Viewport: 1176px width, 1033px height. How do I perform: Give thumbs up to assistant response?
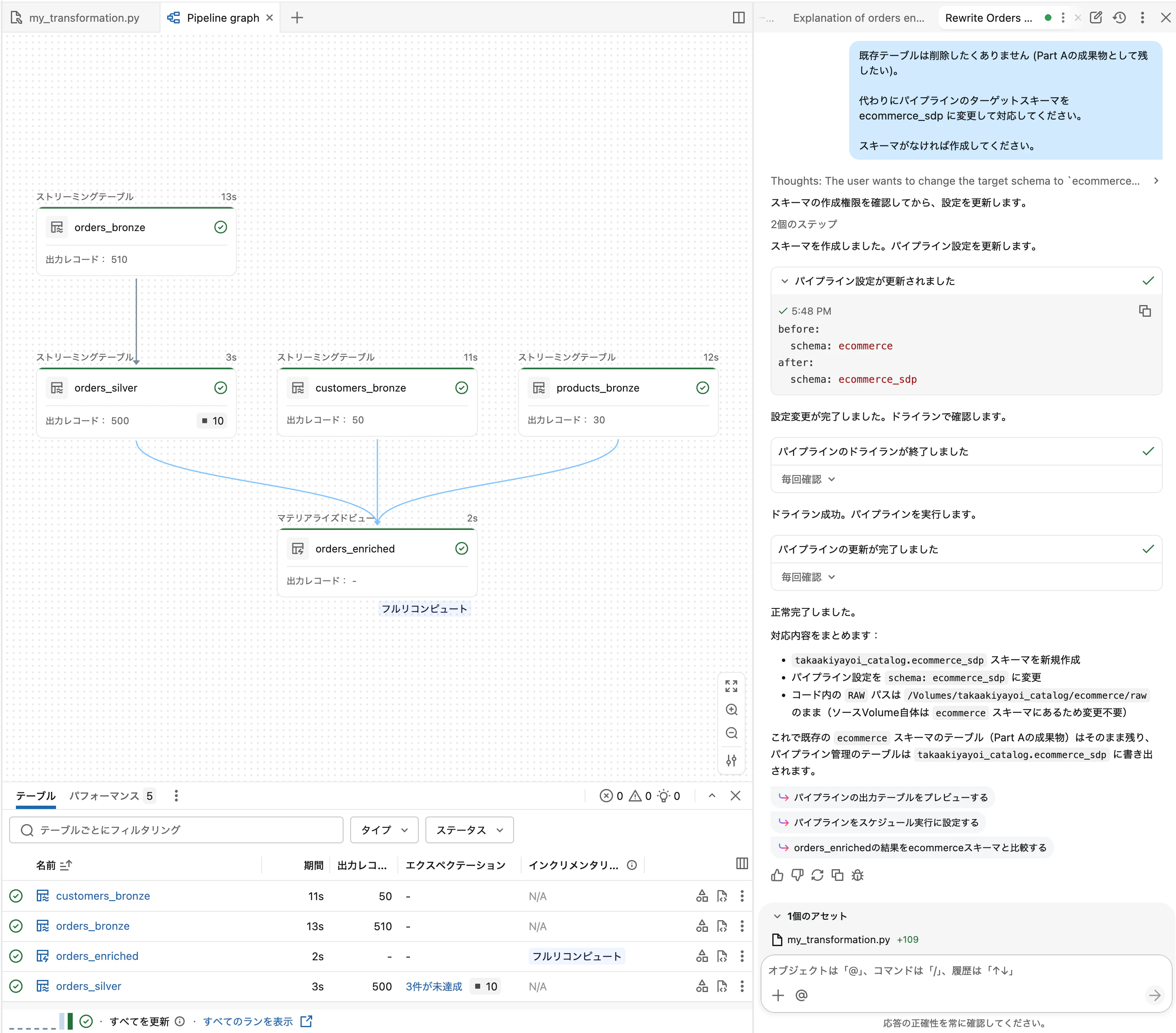(777, 875)
